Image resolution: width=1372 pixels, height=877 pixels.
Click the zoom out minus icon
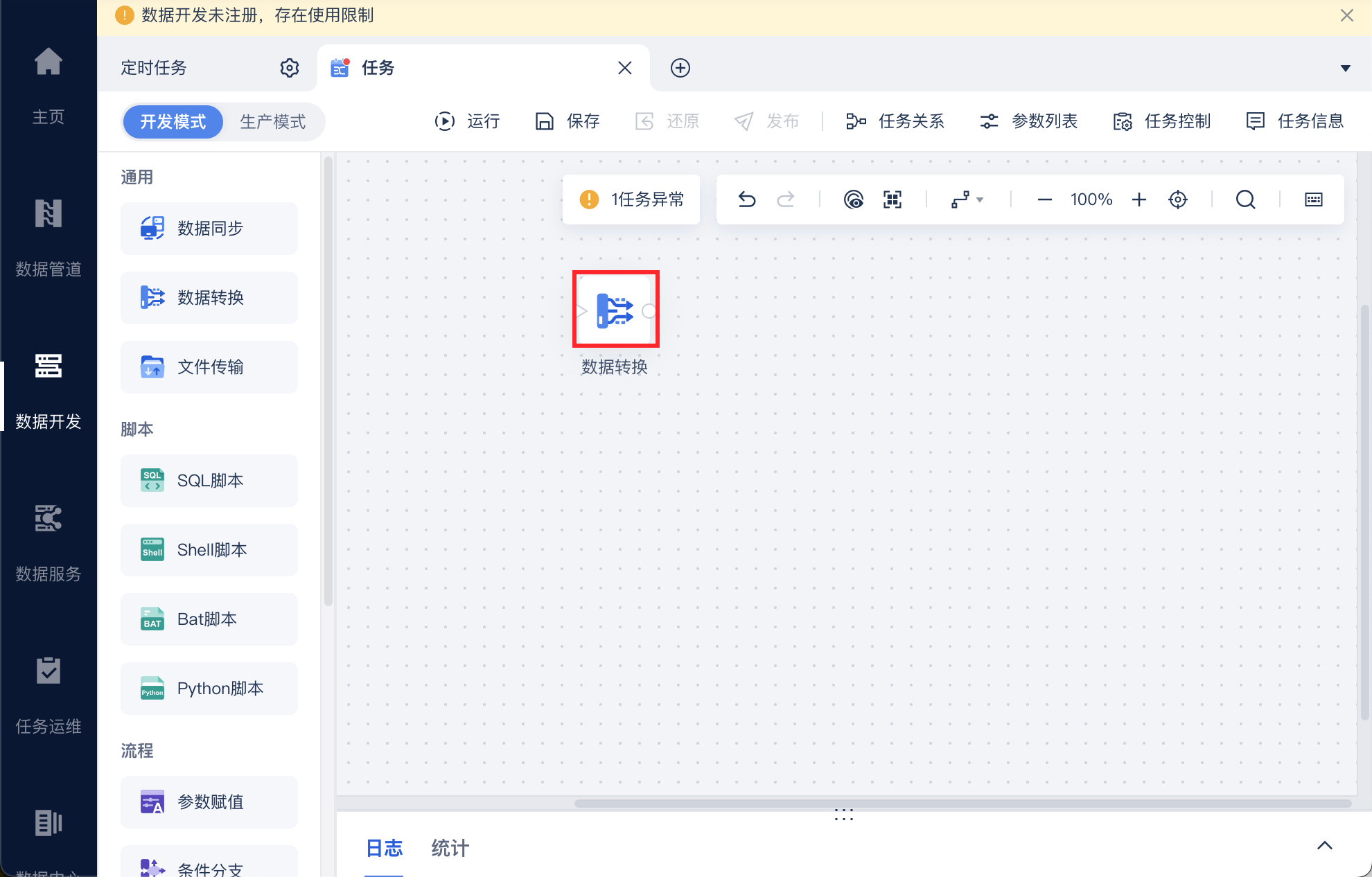click(x=1044, y=200)
